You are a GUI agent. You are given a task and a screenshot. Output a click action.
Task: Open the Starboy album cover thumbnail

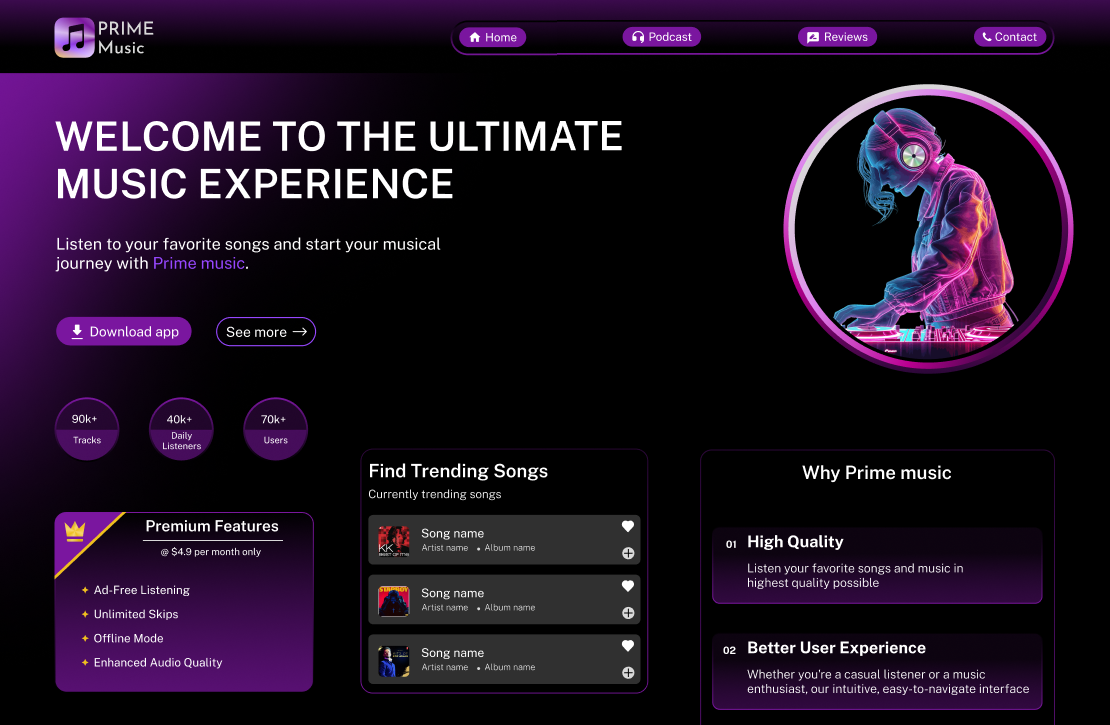[394, 601]
